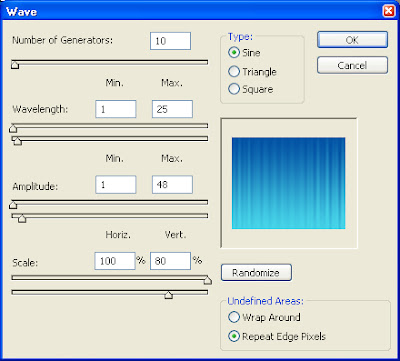Click the Scale label

(x=25, y=263)
